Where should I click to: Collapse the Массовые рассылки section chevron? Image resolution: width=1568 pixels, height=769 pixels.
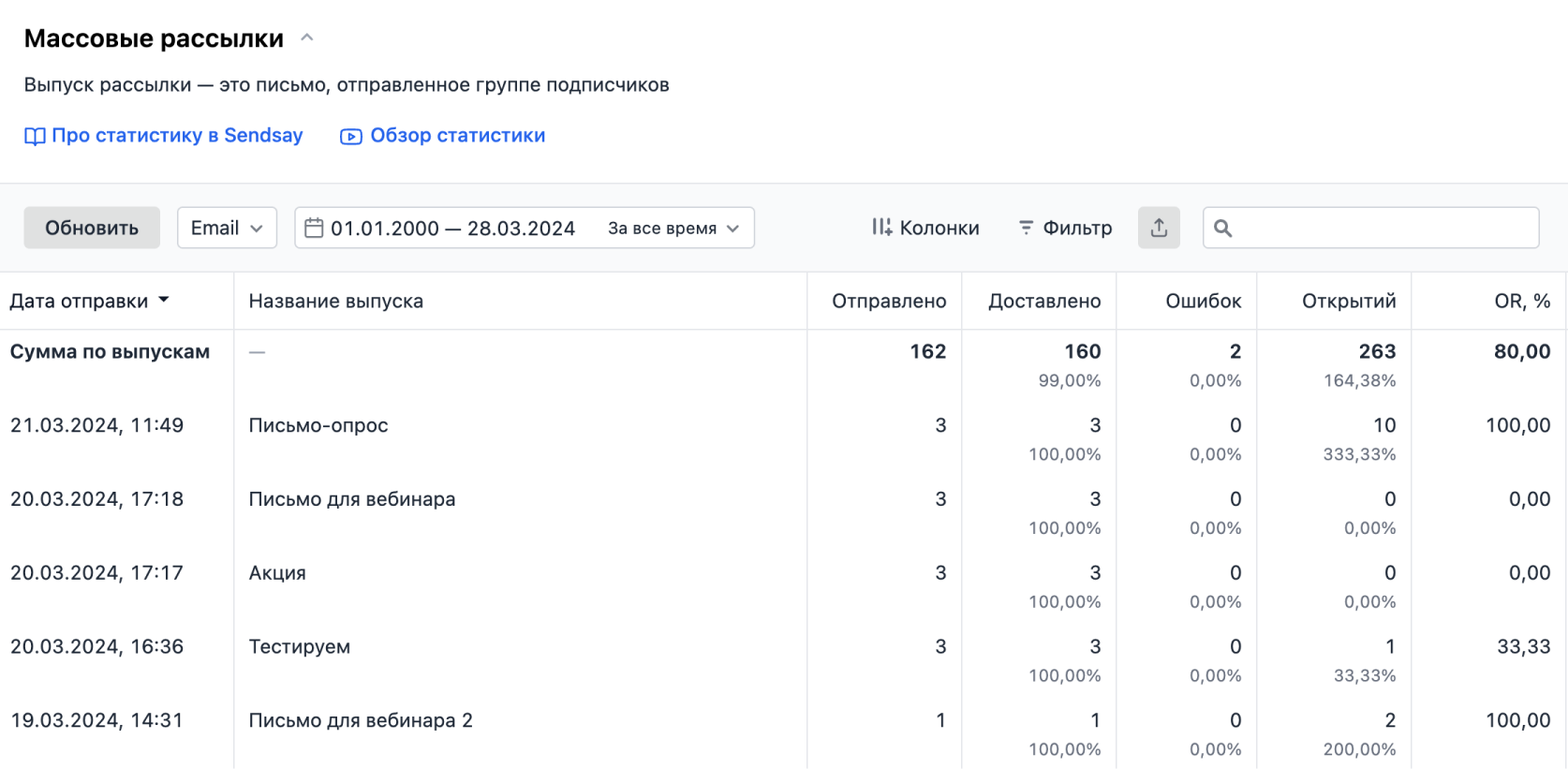(306, 38)
